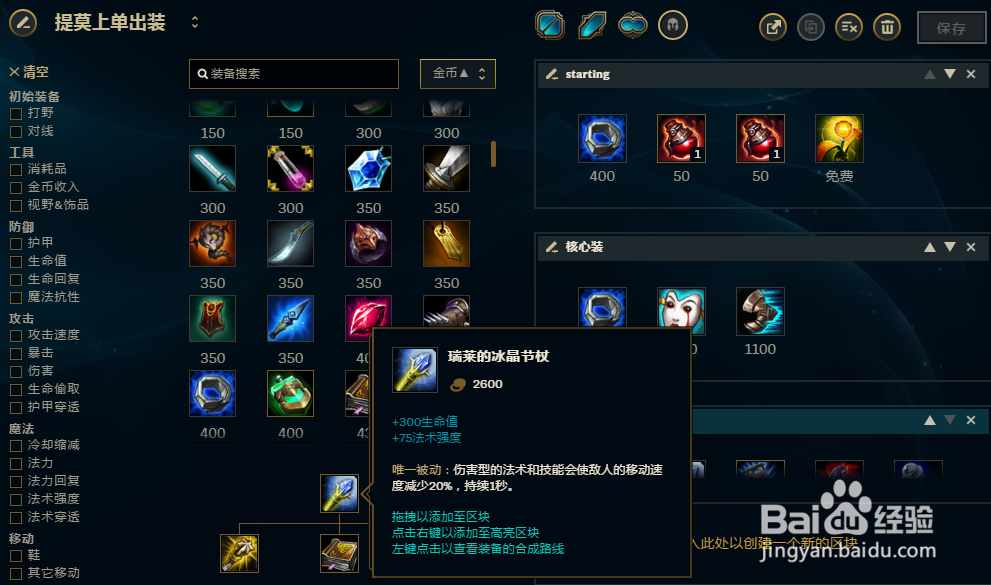The height and width of the screenshot is (585, 991).
Task: Click the 保存 save button
Action: click(951, 28)
